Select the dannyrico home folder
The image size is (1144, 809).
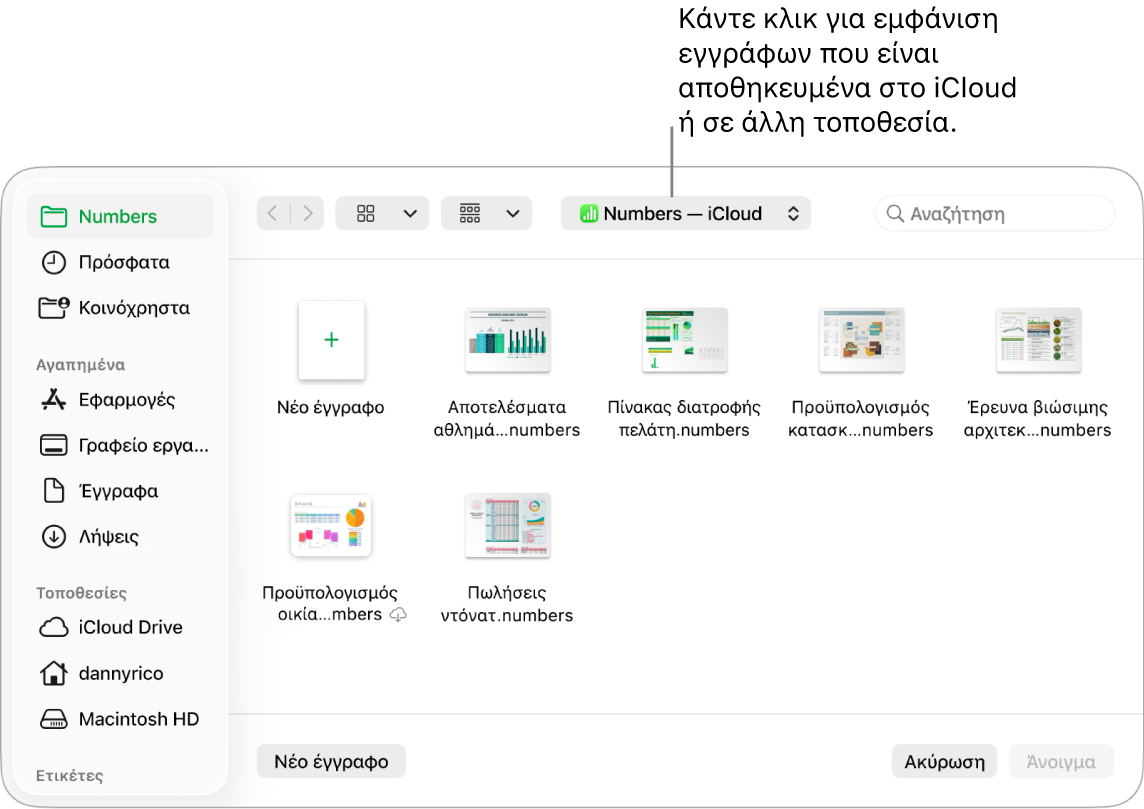click(x=120, y=673)
